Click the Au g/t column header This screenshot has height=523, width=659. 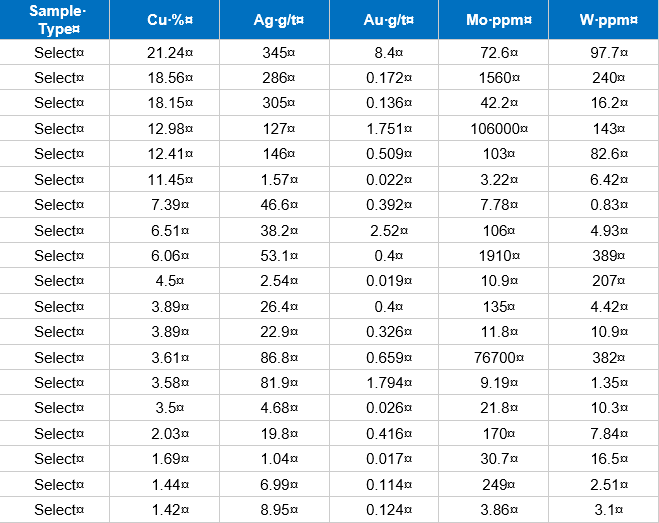pos(383,21)
